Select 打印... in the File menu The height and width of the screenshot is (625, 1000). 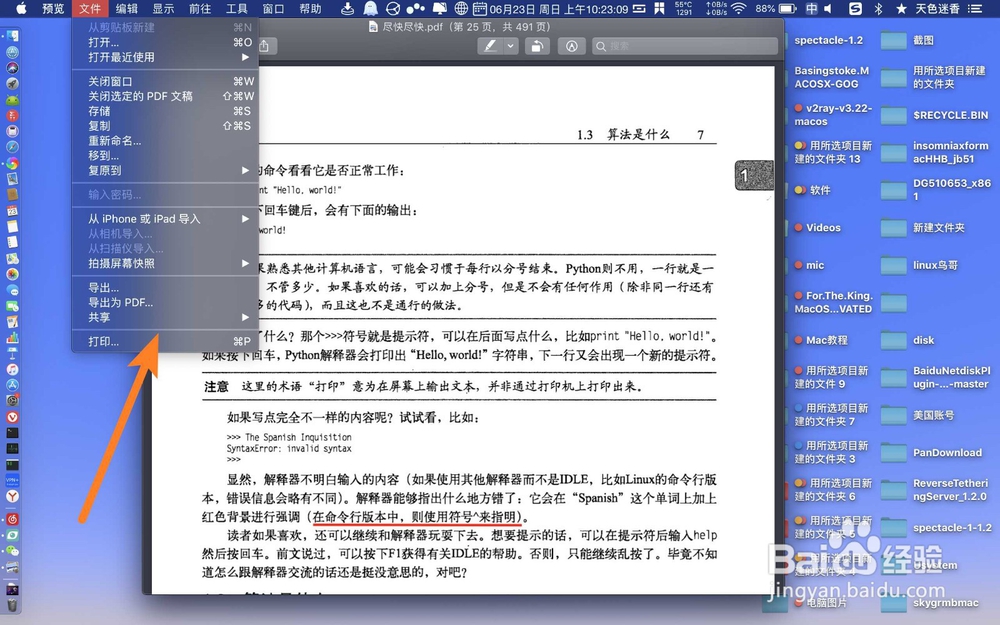point(165,341)
